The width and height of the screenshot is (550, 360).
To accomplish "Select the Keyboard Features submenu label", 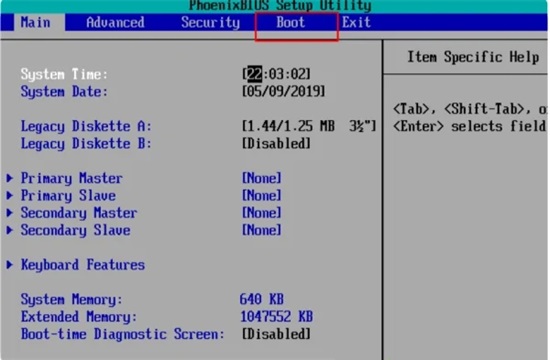I will [x=83, y=265].
